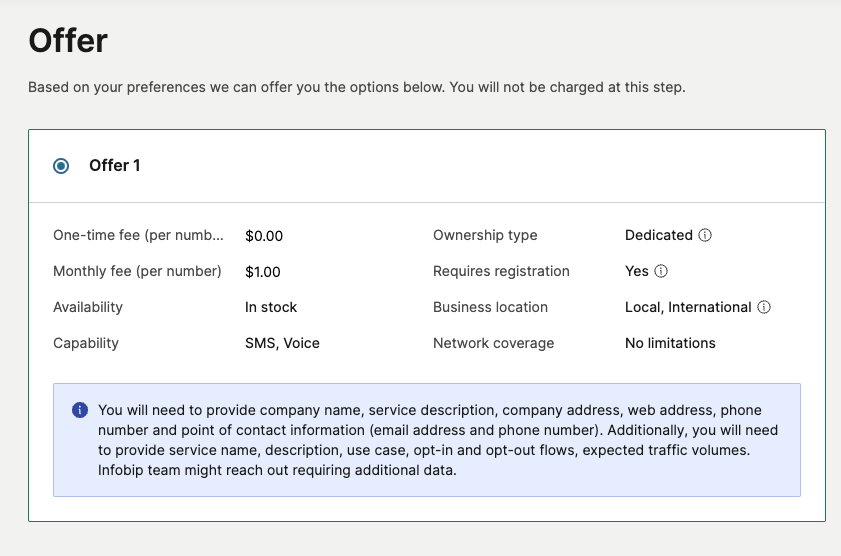Click the registration requirements notice text
The height and width of the screenshot is (556, 841).
(x=437, y=440)
